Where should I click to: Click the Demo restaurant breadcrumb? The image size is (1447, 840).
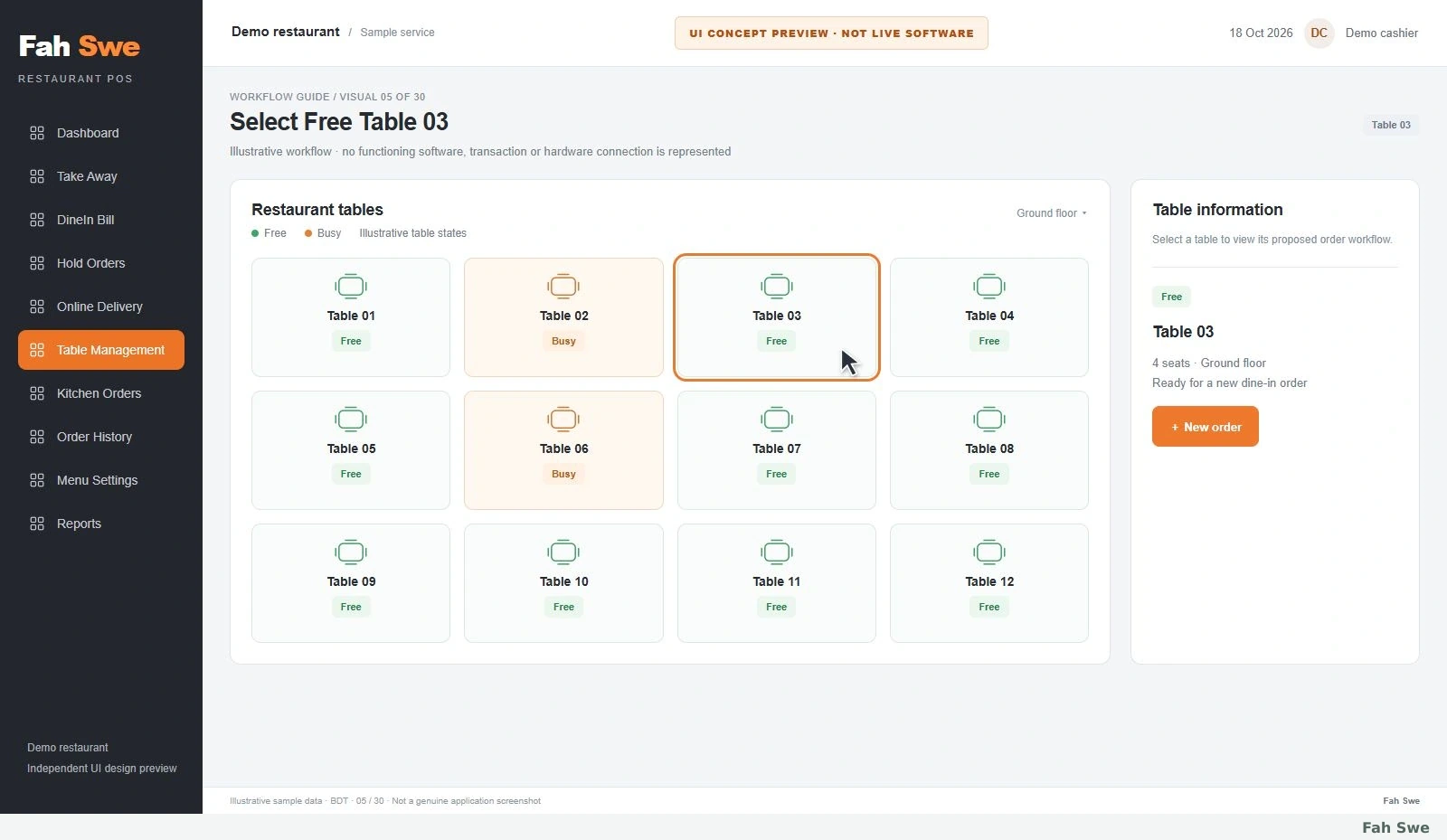(286, 32)
